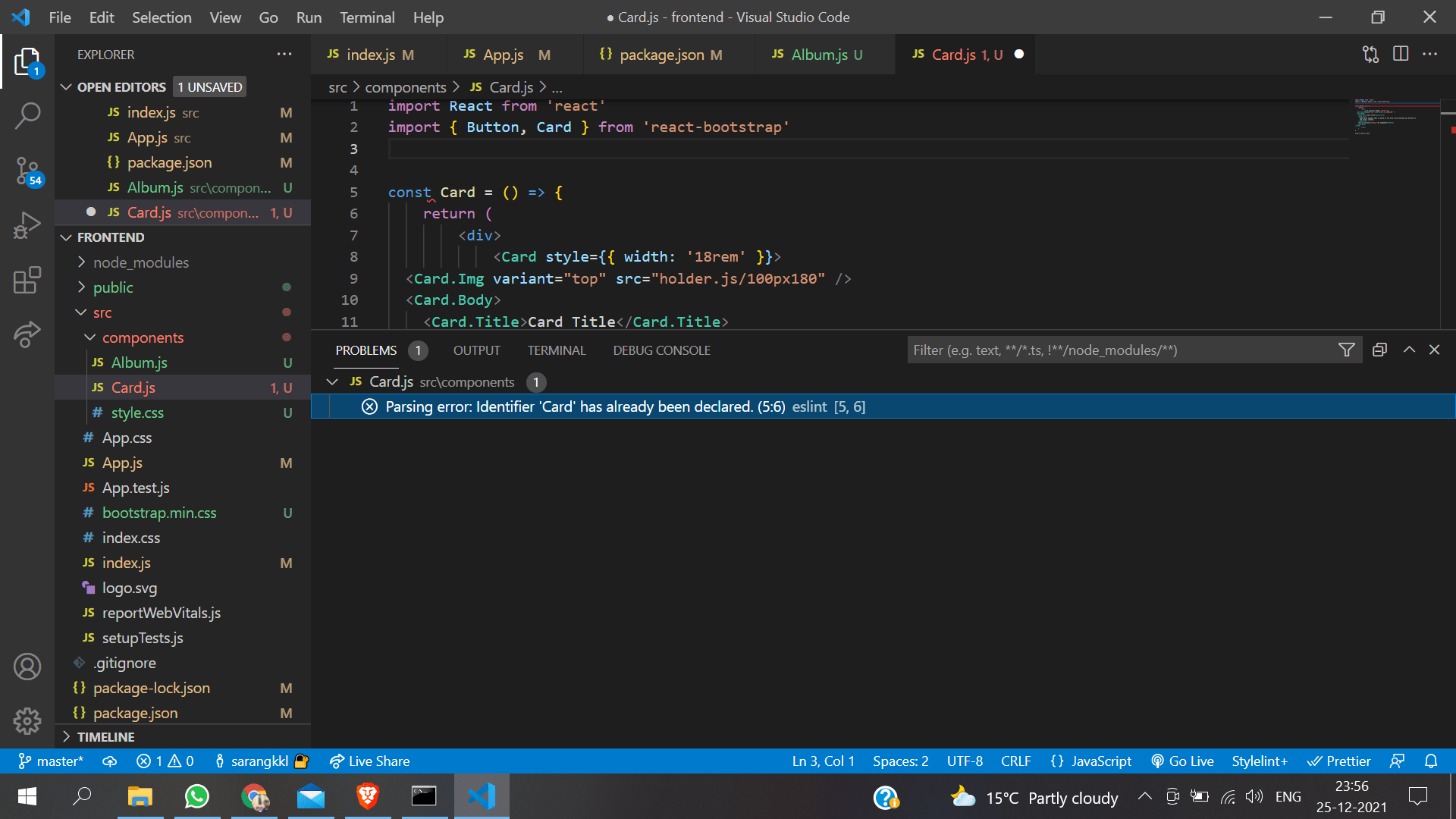Viewport: 1456px width, 819px height.
Task: Expand the node_modules folder
Action: point(141,262)
